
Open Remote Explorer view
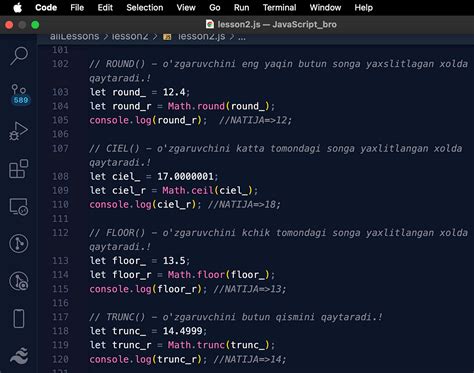[19, 207]
